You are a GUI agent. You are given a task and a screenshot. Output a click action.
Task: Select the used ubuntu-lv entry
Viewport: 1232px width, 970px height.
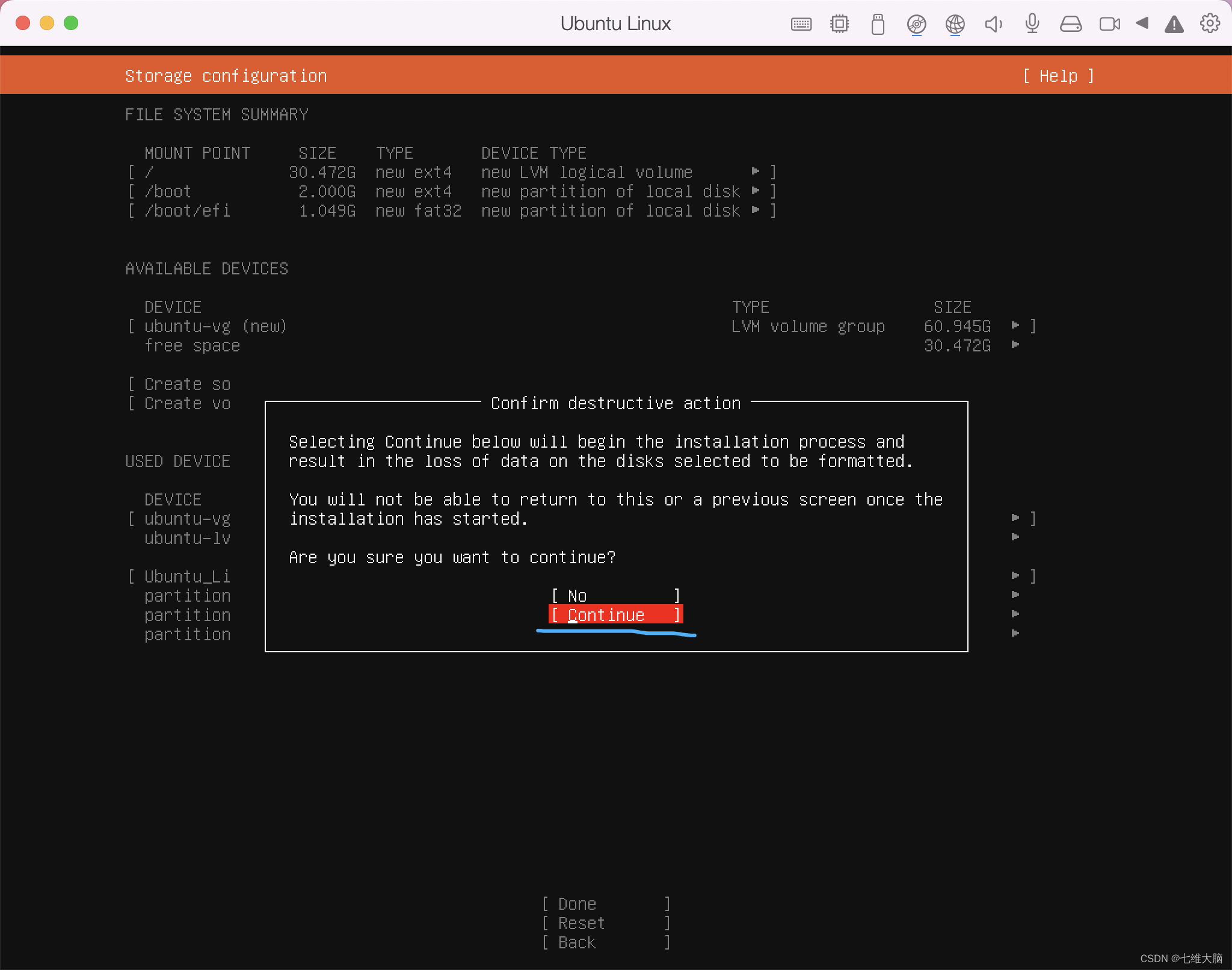[x=187, y=538]
